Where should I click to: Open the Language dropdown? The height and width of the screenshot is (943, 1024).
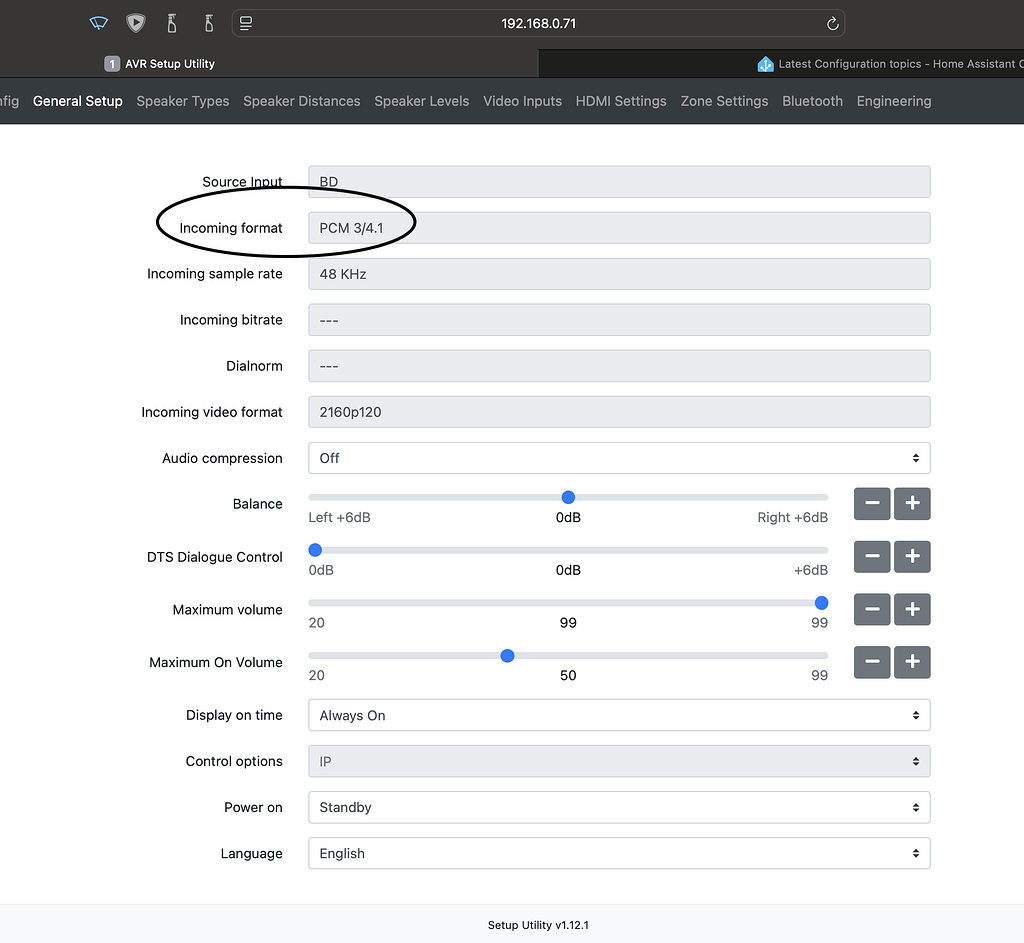[x=618, y=853]
